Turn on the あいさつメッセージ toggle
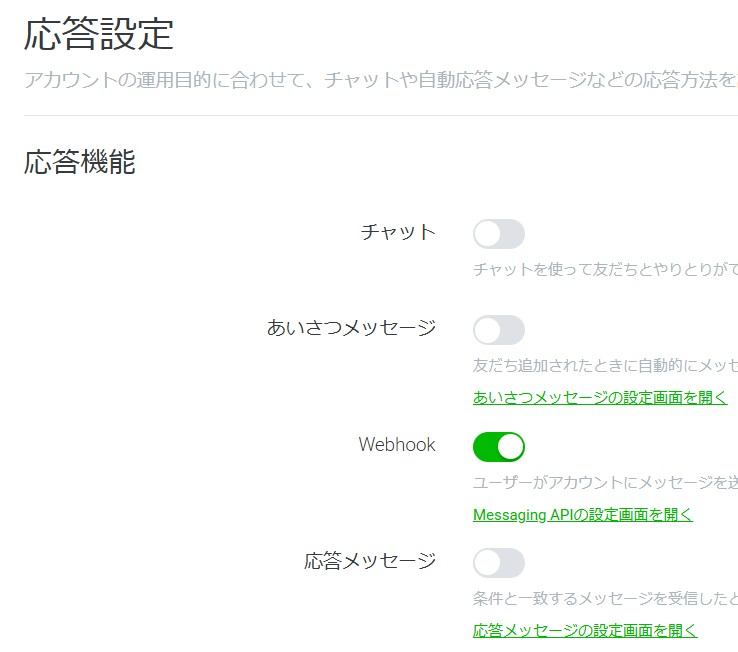 click(x=498, y=330)
